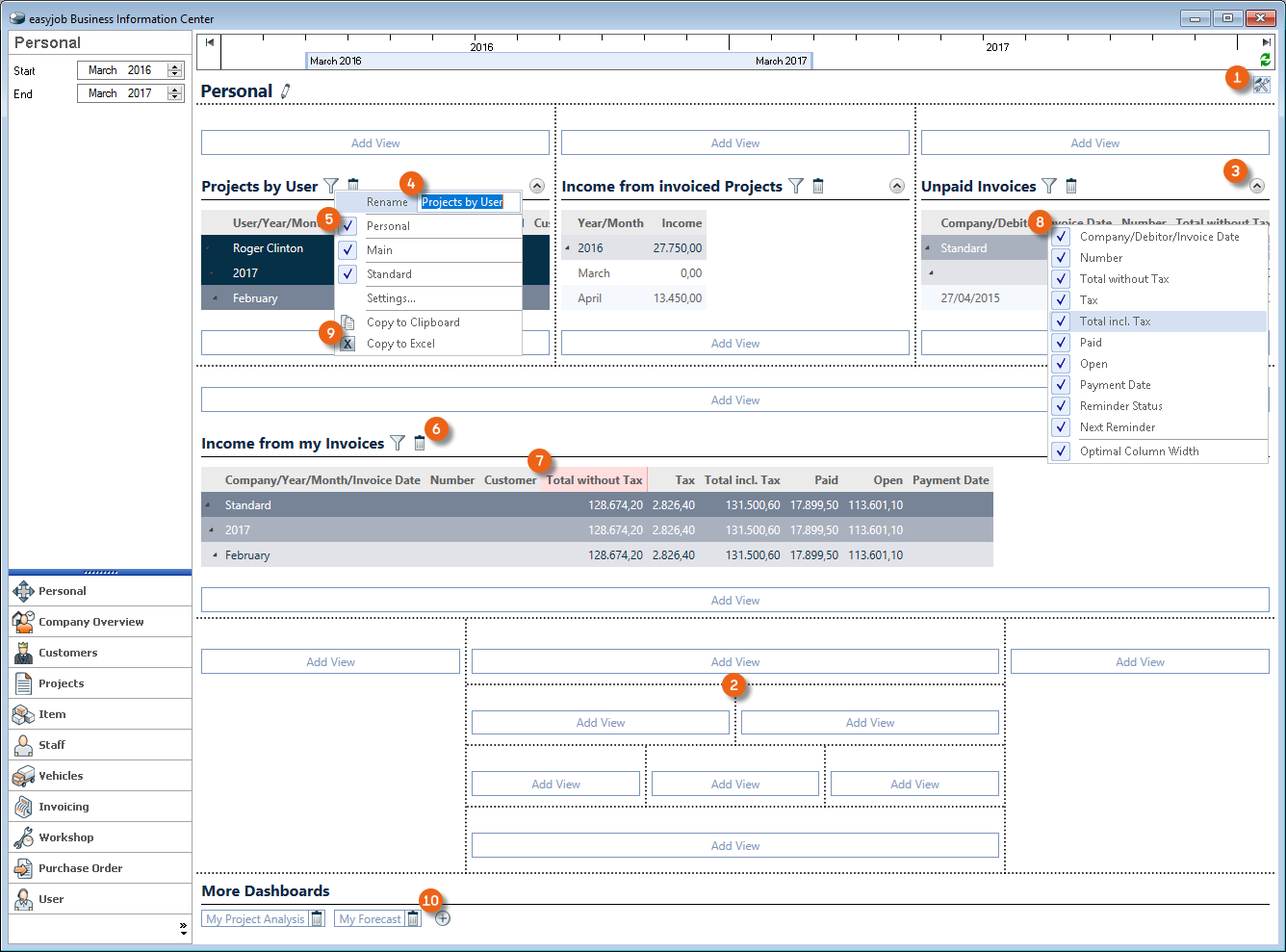Collapse the 2016 row in Income table
The image size is (1286, 952).
(568, 248)
